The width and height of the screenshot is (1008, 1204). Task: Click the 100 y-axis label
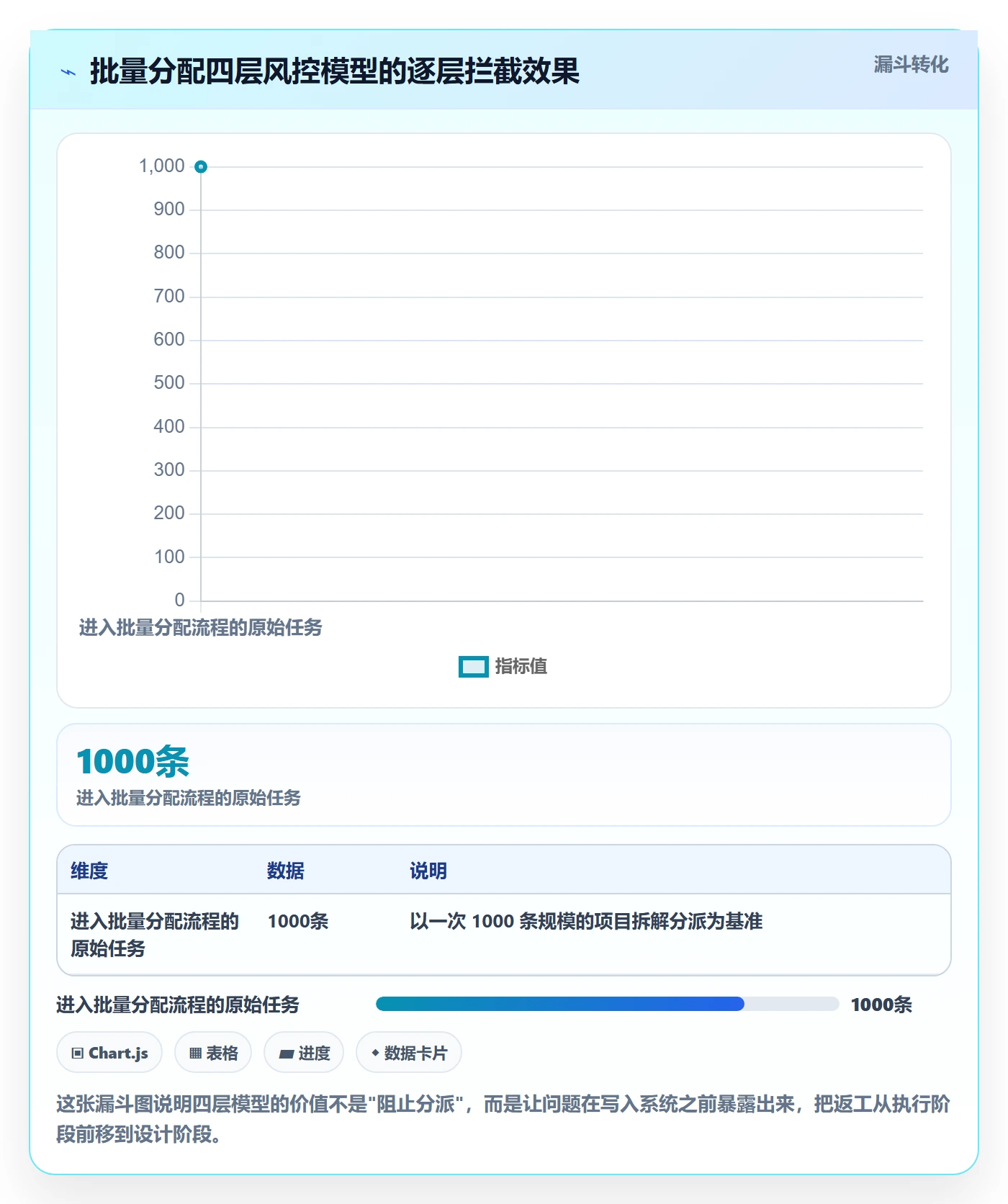click(x=169, y=557)
